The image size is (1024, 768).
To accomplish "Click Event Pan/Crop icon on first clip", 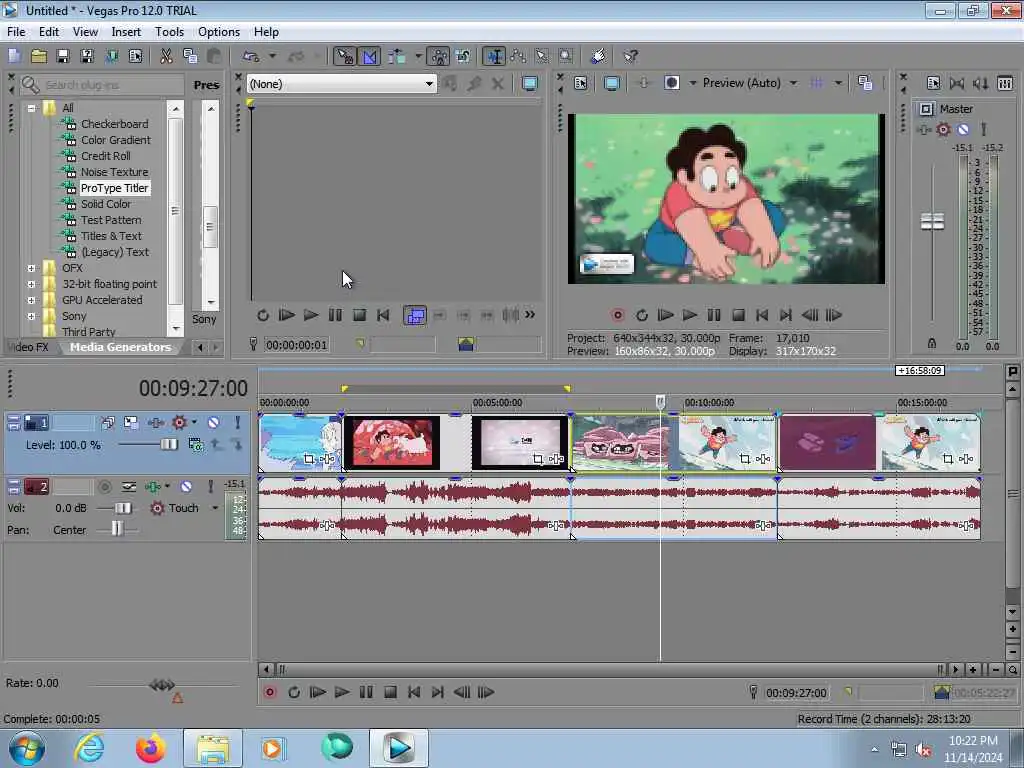I will pyautogui.click(x=309, y=459).
